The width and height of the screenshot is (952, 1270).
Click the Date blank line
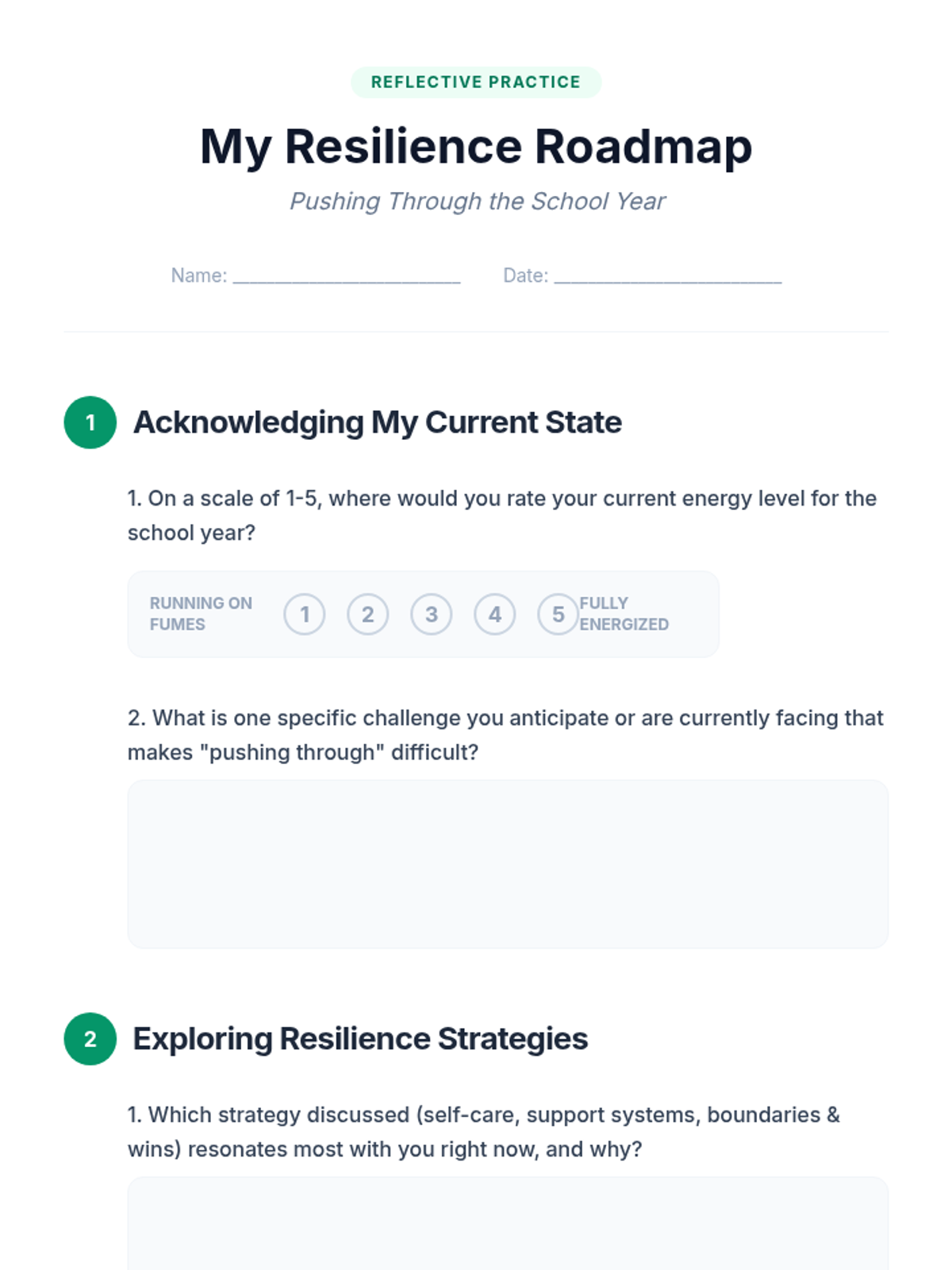click(668, 275)
